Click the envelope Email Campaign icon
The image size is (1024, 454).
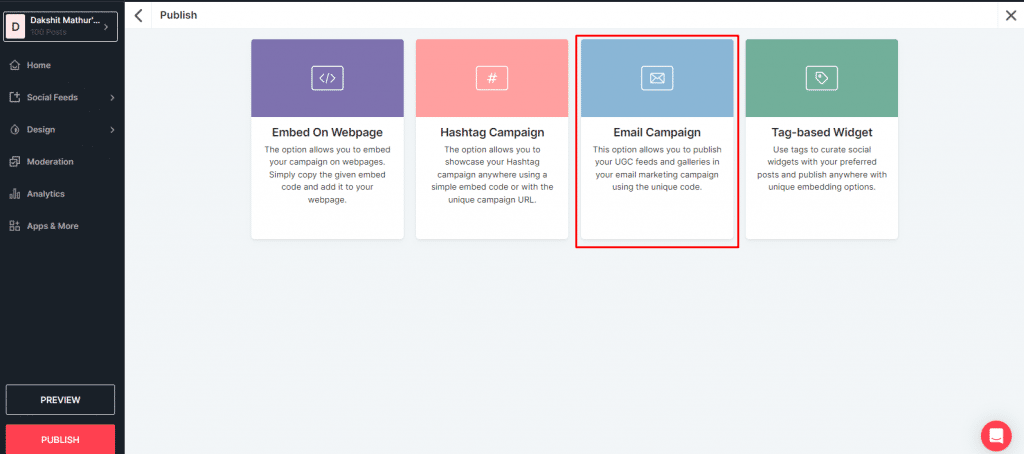coord(657,78)
